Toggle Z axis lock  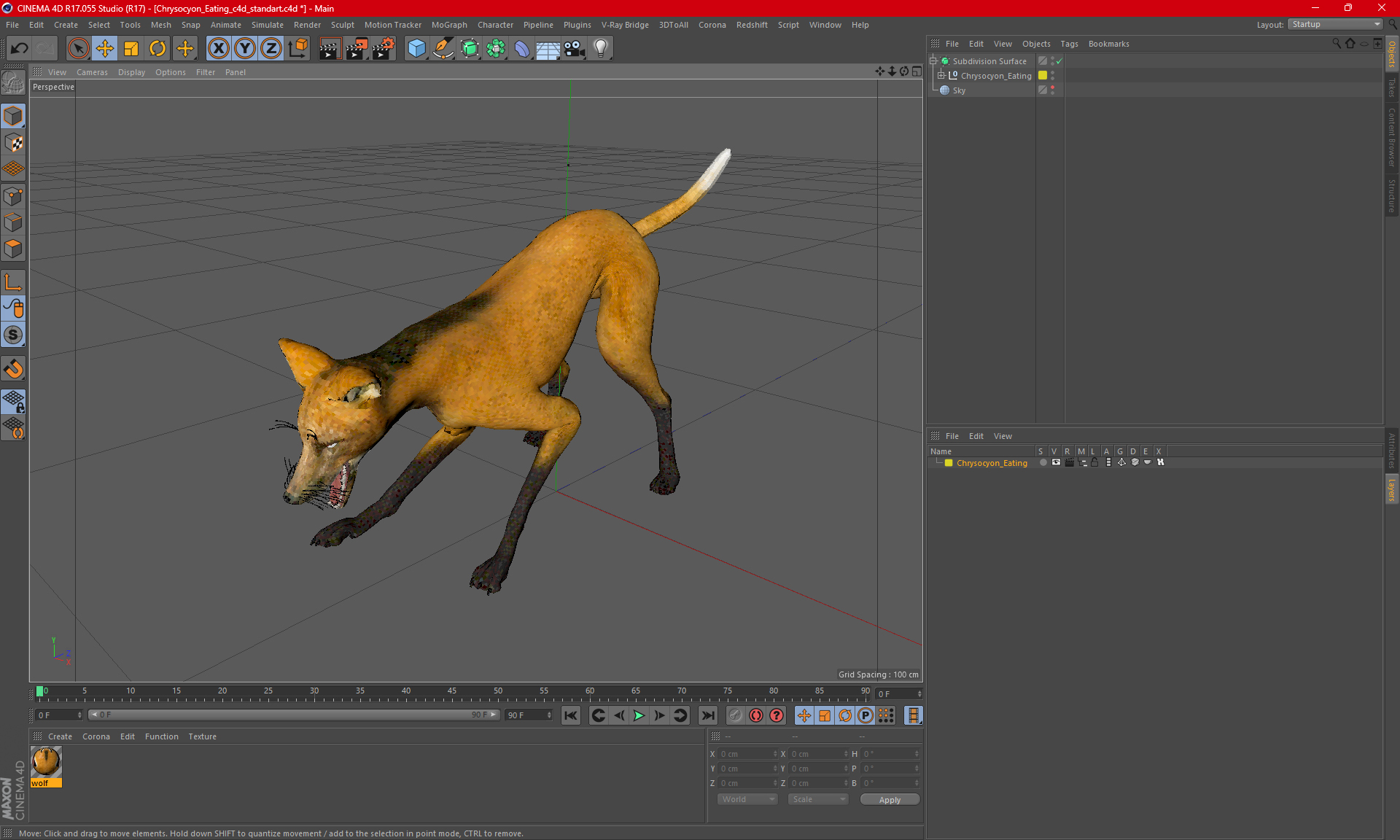pos(271,48)
